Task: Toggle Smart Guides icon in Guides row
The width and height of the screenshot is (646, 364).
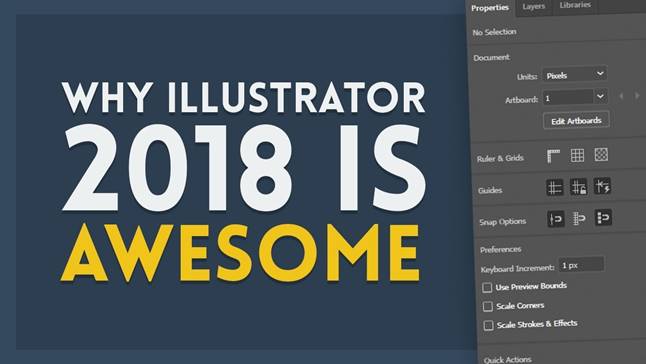Action: point(602,186)
